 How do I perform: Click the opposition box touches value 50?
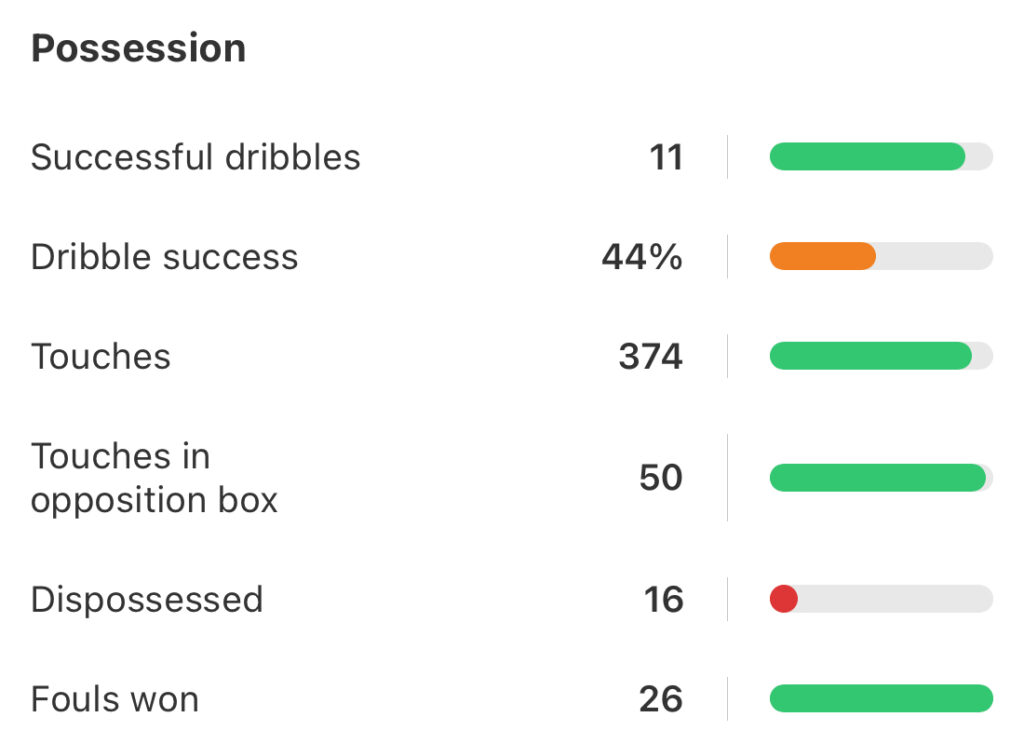(x=661, y=478)
